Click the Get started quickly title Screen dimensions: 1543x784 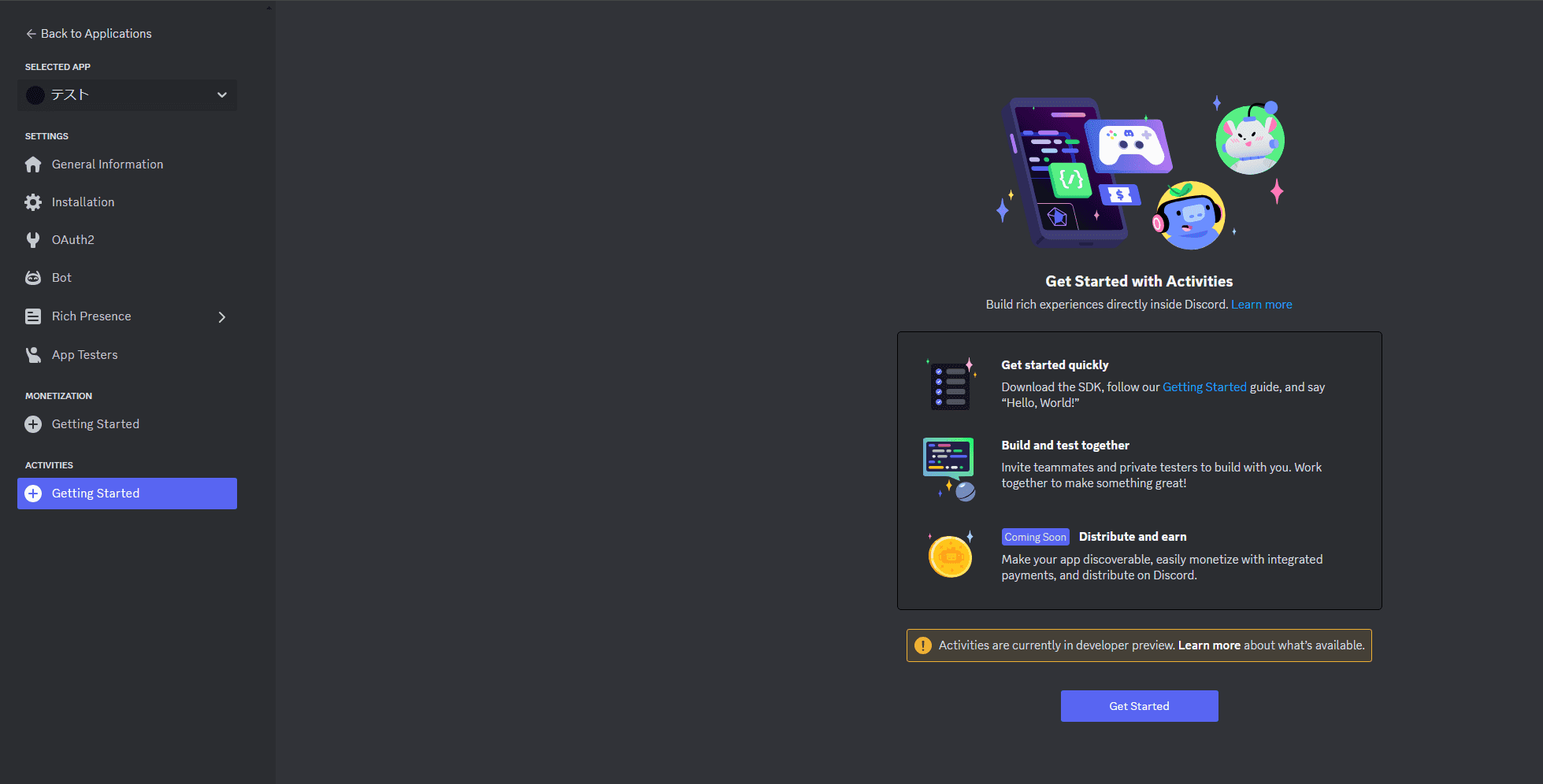pyautogui.click(x=1055, y=365)
